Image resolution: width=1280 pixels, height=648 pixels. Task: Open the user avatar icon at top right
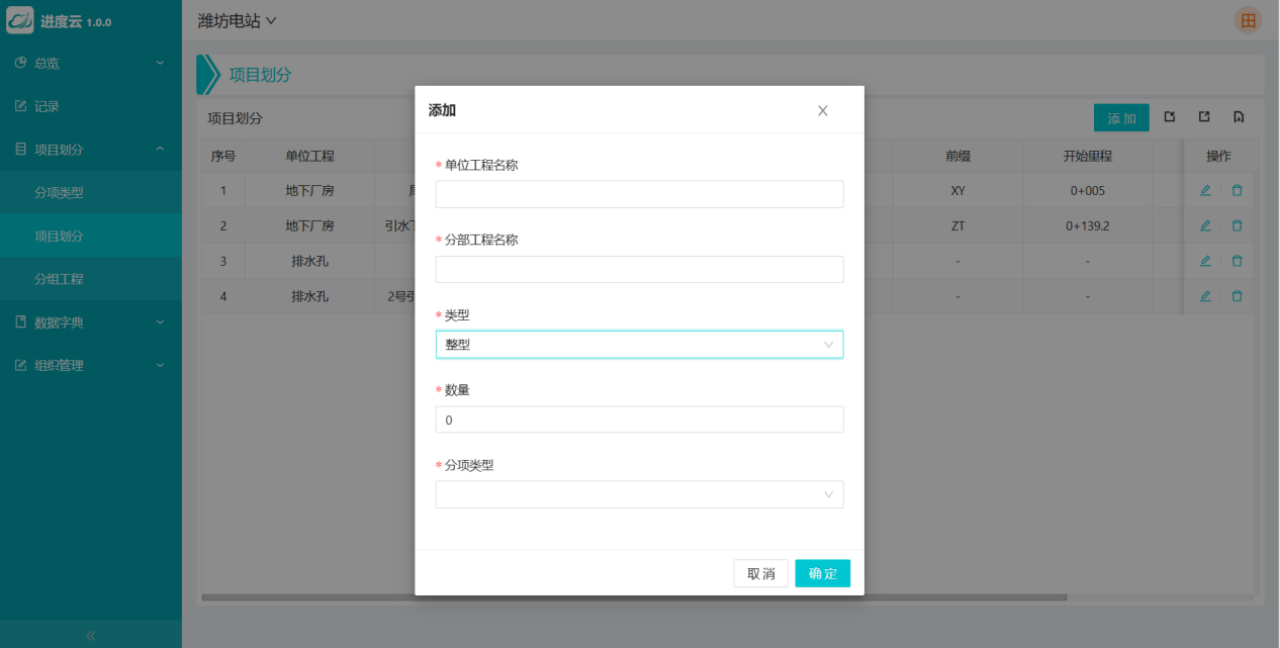[1248, 20]
